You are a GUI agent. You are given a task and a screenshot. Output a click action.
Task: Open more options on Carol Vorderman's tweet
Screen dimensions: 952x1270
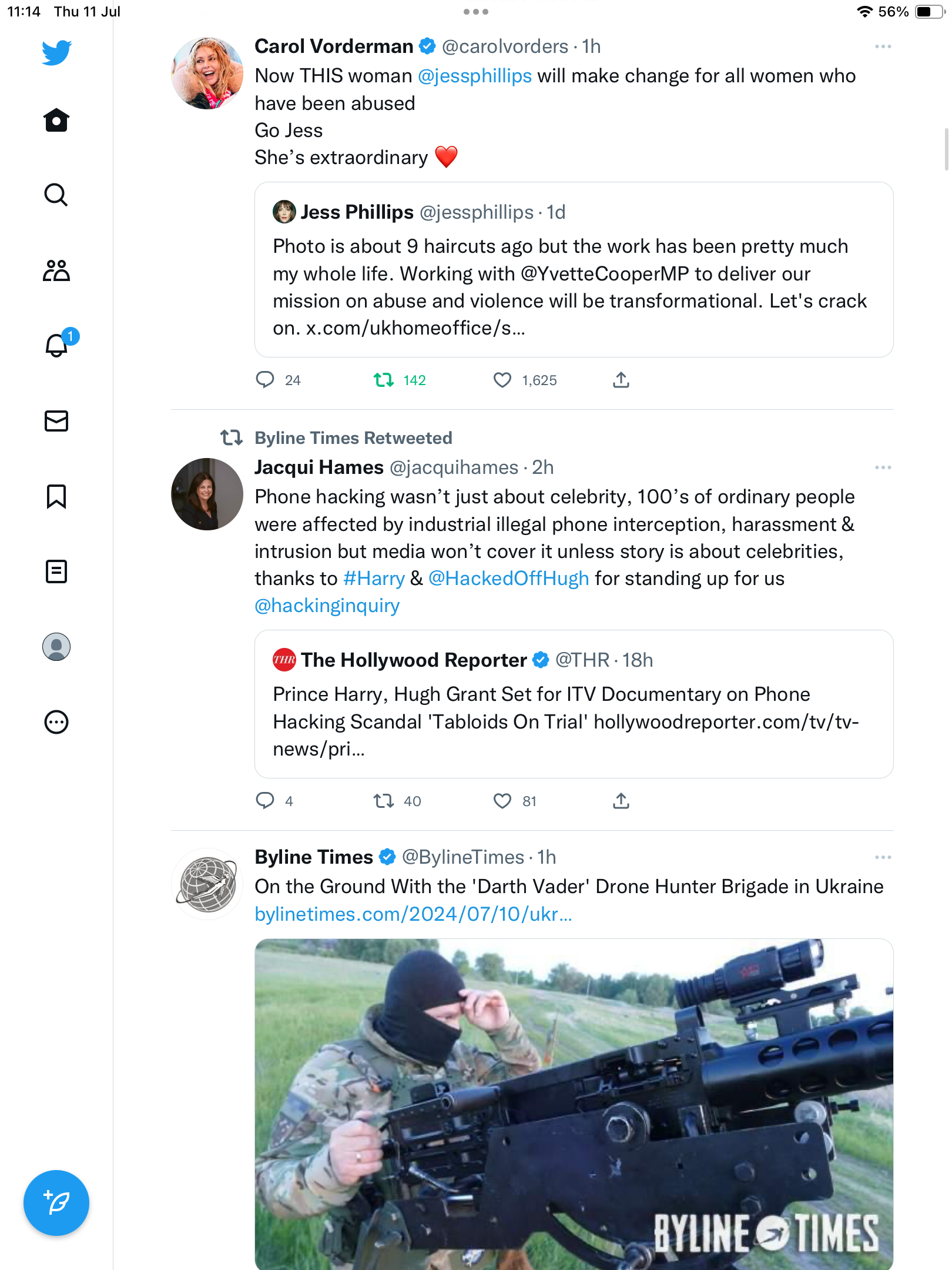click(883, 46)
